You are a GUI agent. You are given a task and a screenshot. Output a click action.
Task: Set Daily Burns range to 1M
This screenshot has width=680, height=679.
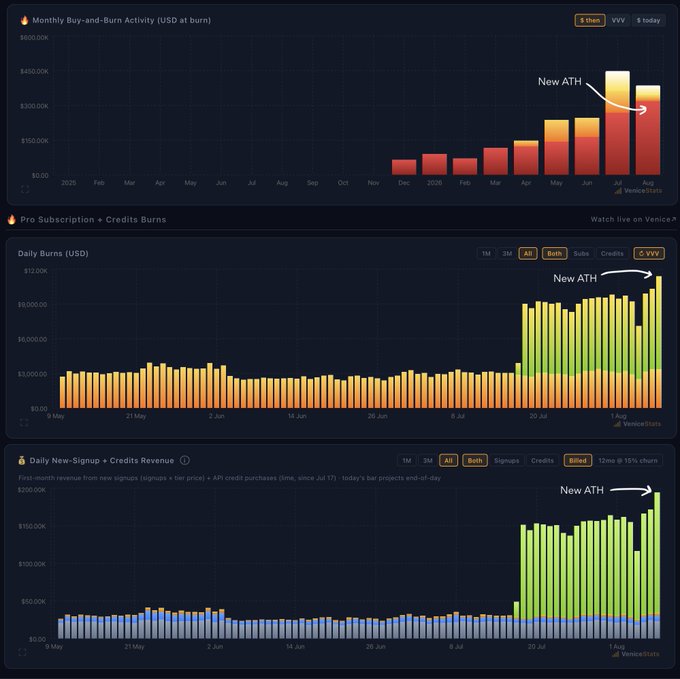pyautogui.click(x=486, y=254)
